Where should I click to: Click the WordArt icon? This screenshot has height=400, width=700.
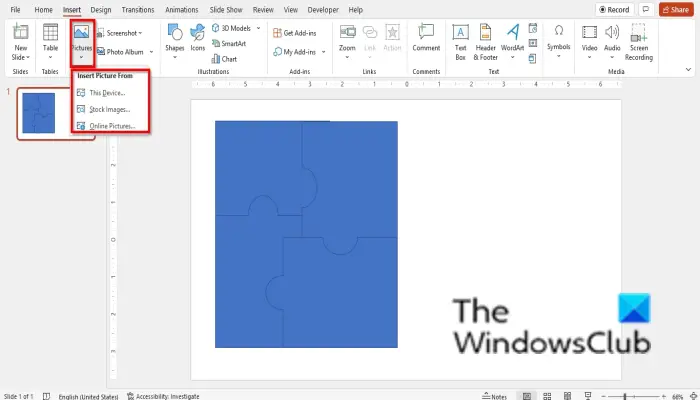tap(512, 42)
